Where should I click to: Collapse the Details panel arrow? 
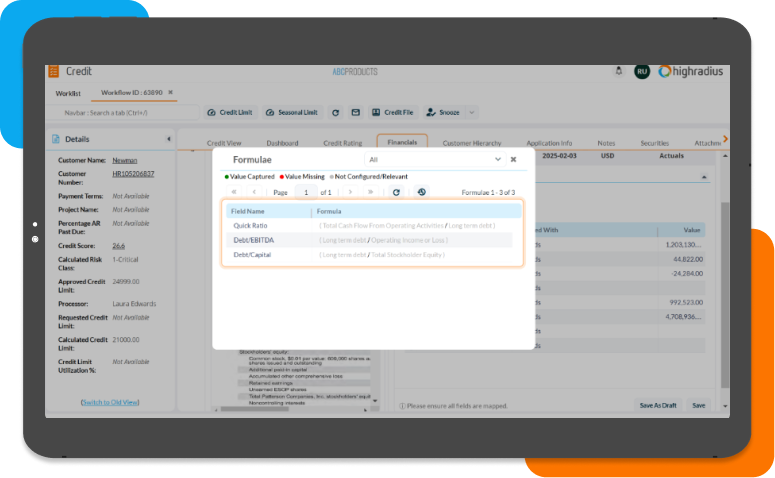169,139
